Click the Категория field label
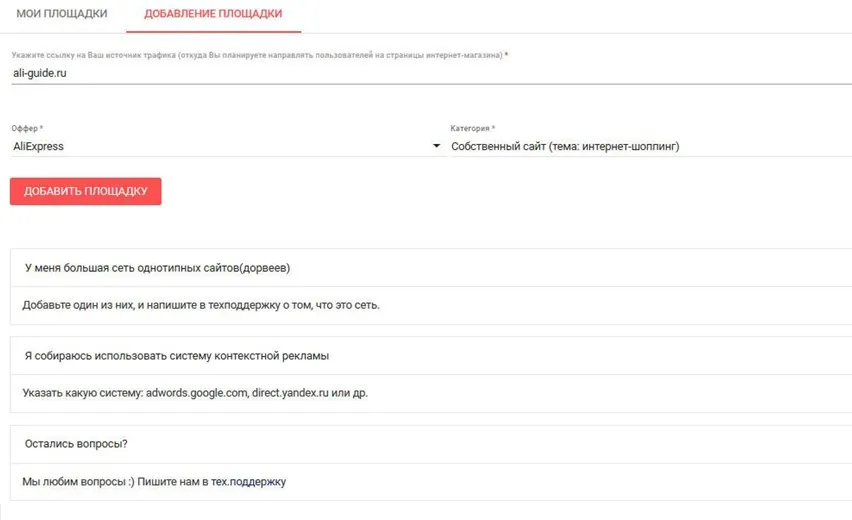 coord(472,129)
